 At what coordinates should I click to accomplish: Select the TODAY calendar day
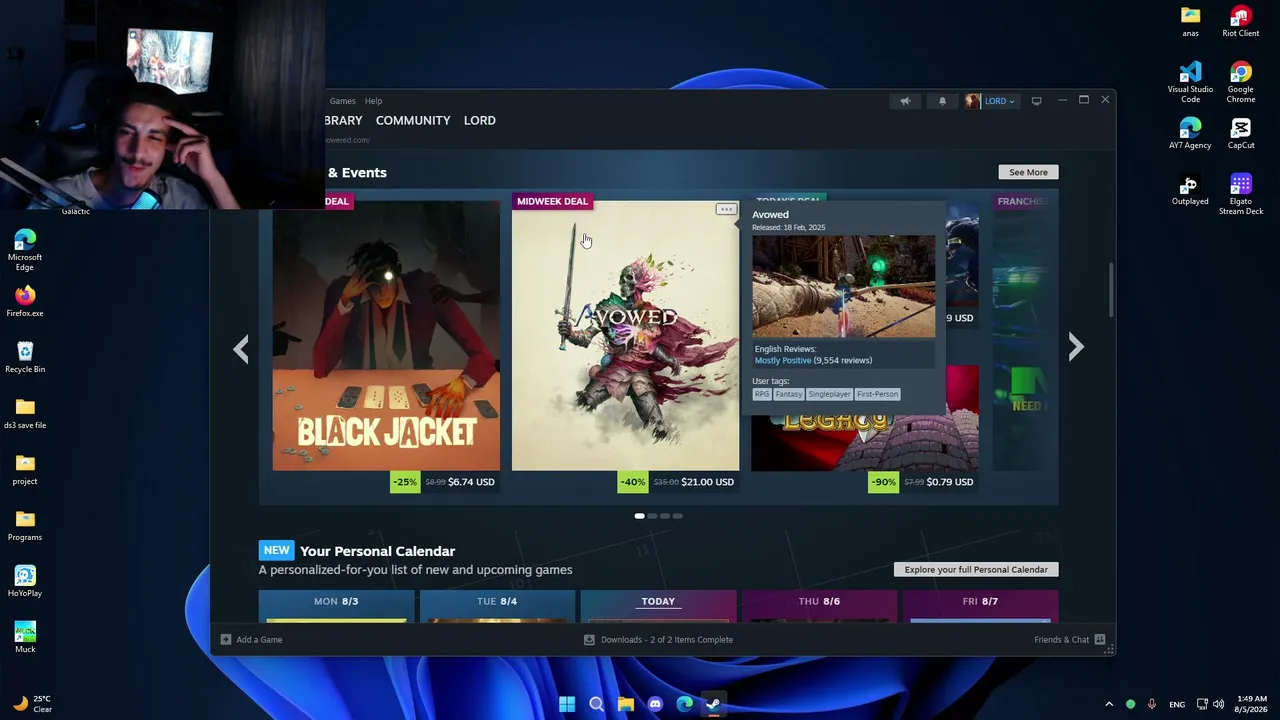pos(658,601)
